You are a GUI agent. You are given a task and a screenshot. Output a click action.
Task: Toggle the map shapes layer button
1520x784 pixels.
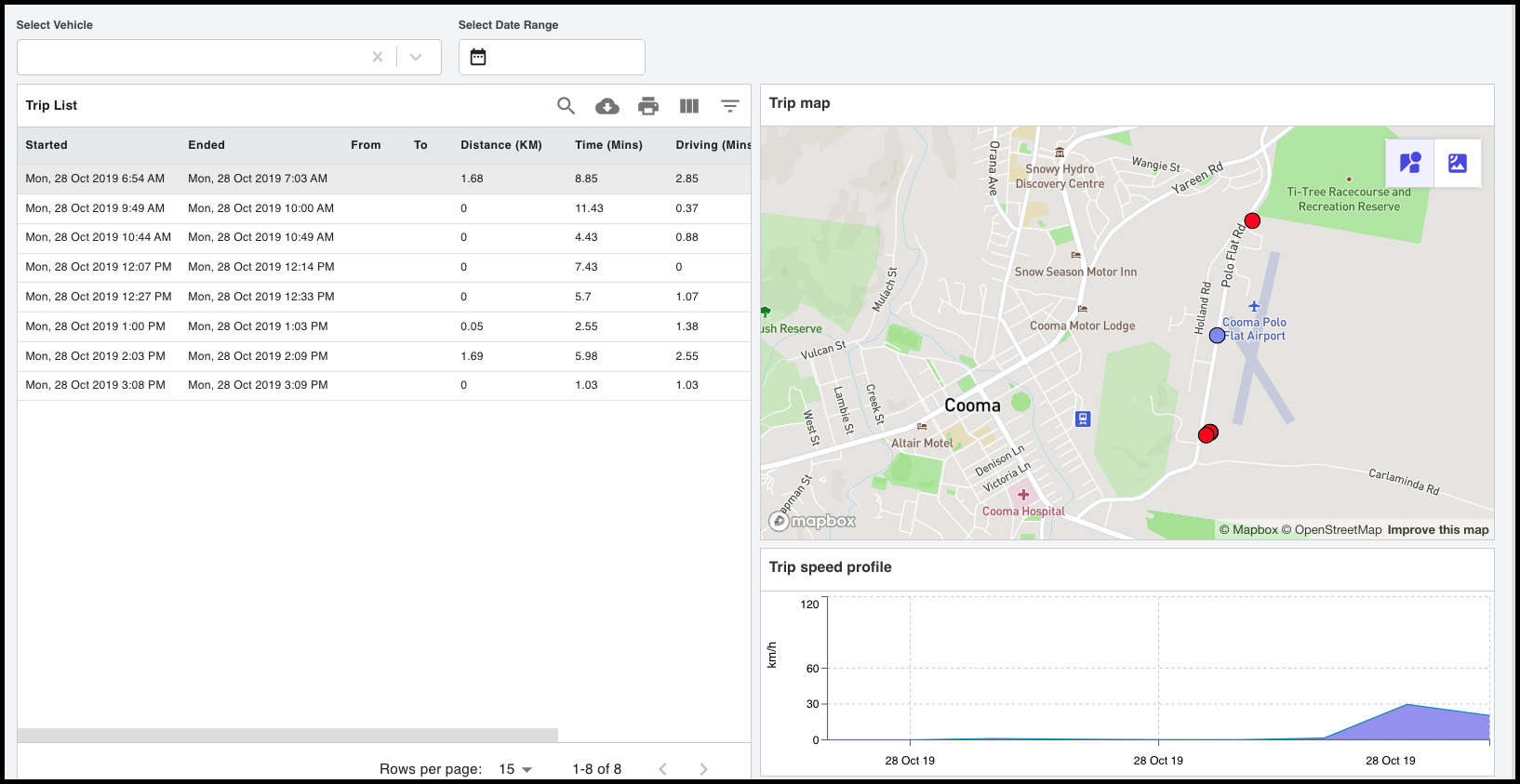pyautogui.click(x=1410, y=163)
